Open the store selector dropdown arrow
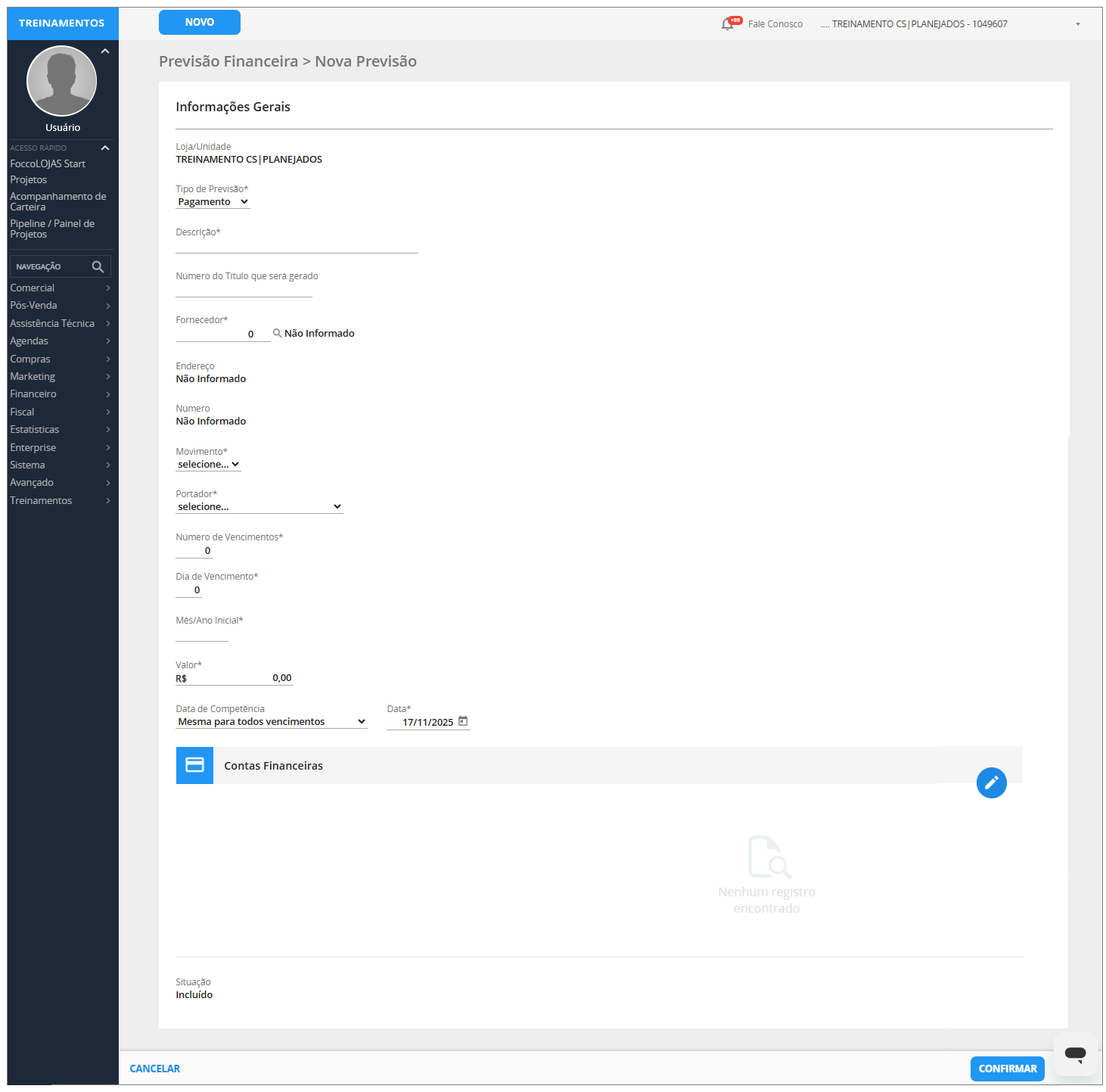Viewport: 1106px width, 1092px height. click(1078, 24)
